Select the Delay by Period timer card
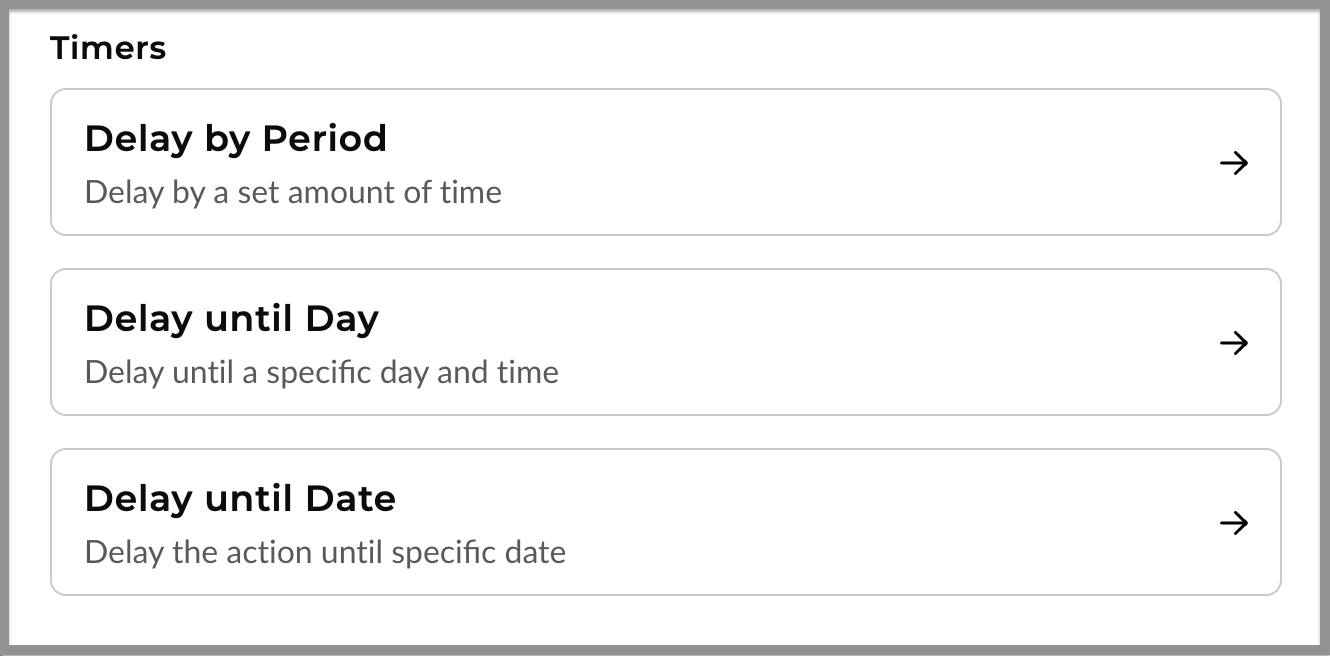Image resolution: width=1330 pixels, height=656 pixels. pos(665,162)
